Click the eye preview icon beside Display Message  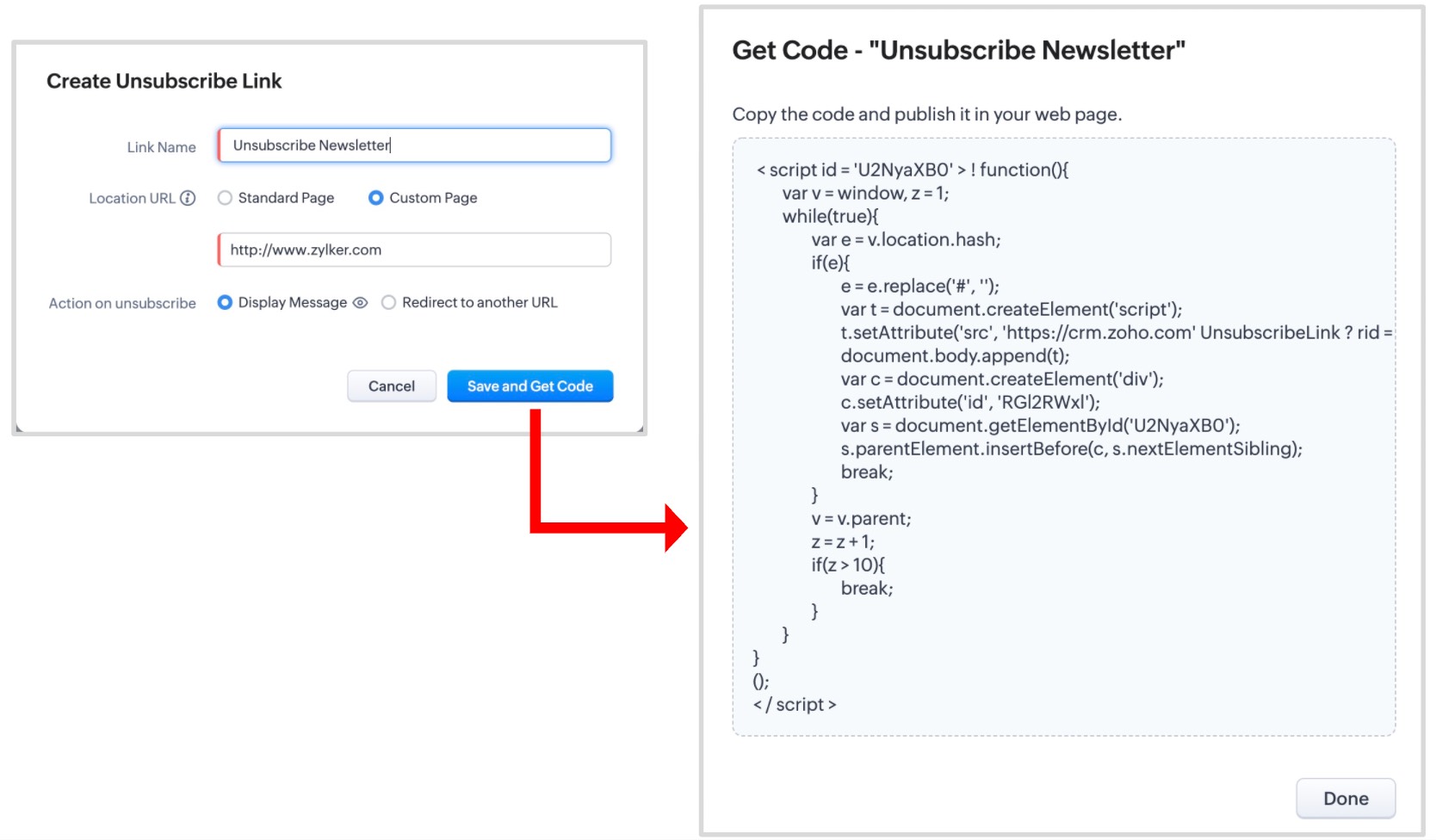pos(361,303)
